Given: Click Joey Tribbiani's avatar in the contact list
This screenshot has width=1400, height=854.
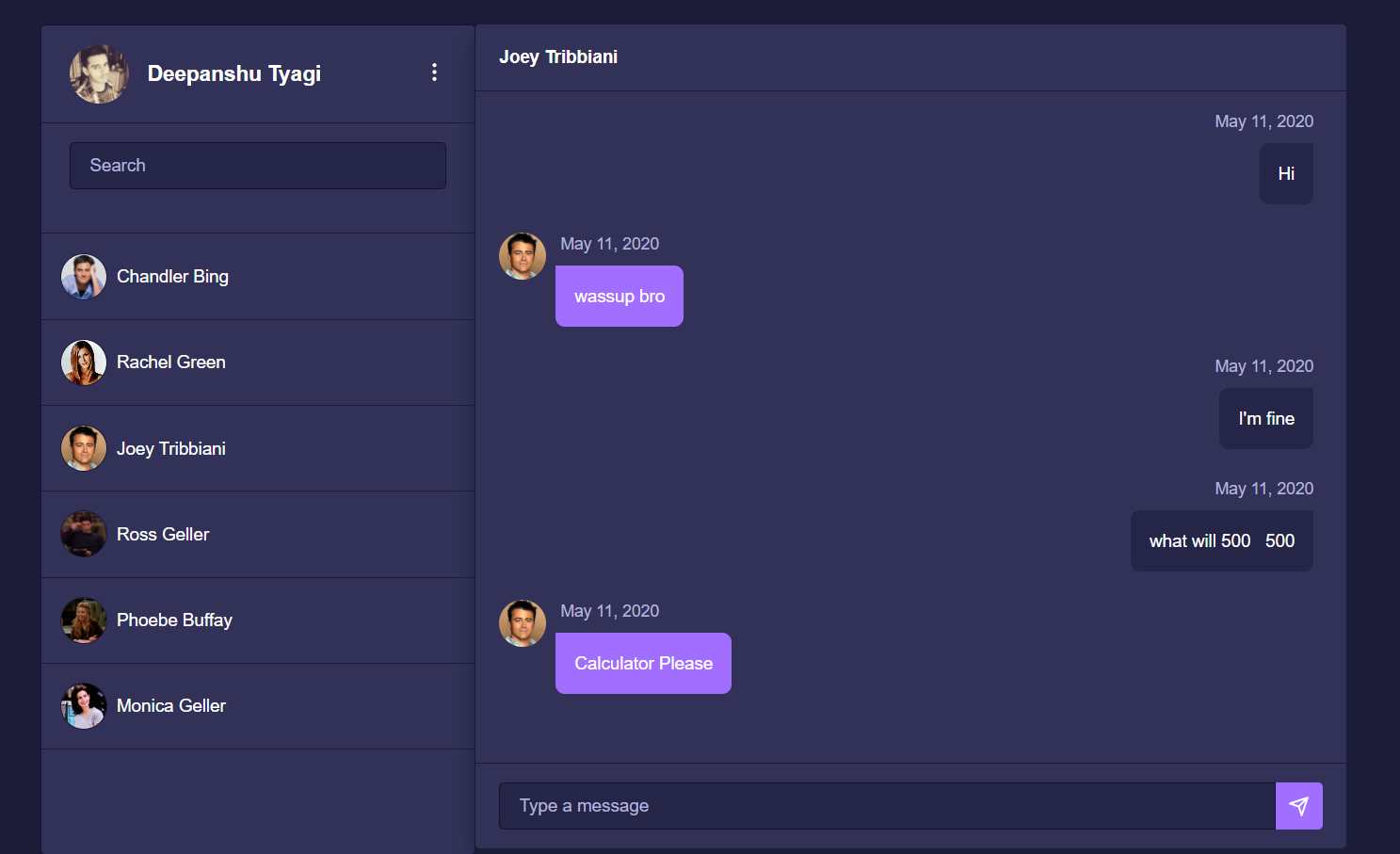Looking at the screenshot, I should [x=84, y=448].
